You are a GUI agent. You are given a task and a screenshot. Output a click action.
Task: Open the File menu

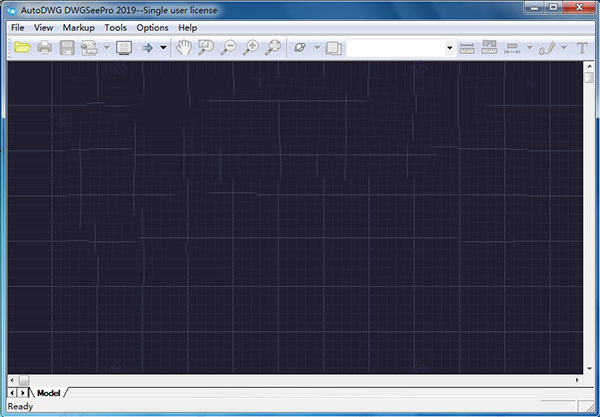[18, 28]
